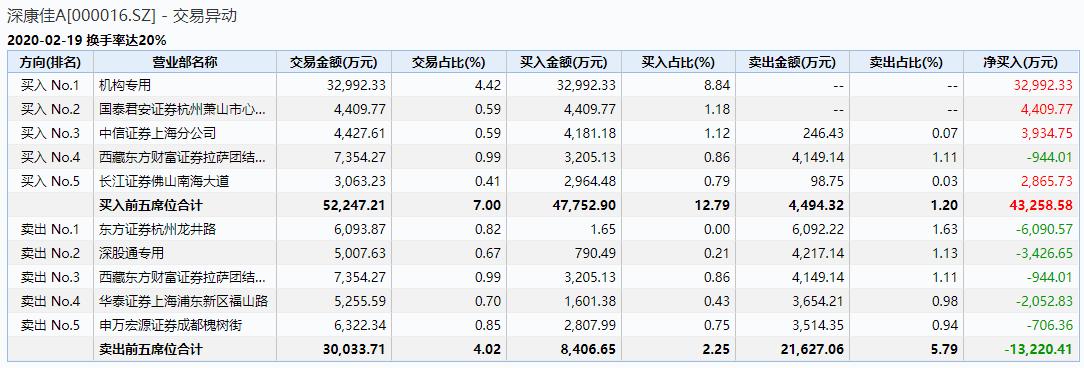This screenshot has height=368, width=1084.
Task: Select the 买入 No.5 rank cell
Action: click(x=50, y=181)
